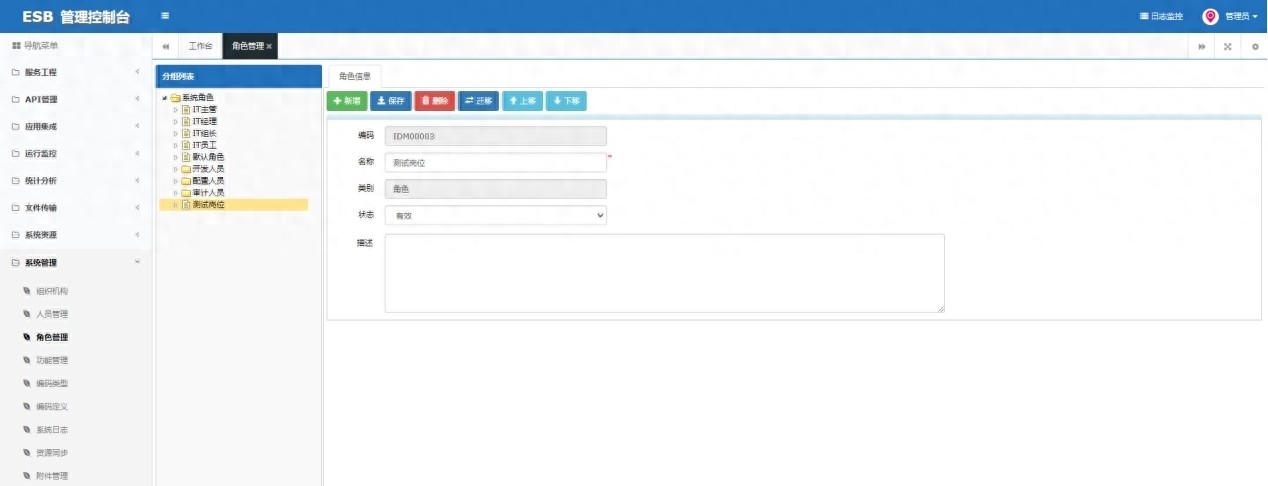Open 人员管理 in the sidebar
The height and width of the screenshot is (486, 1268).
[52, 314]
